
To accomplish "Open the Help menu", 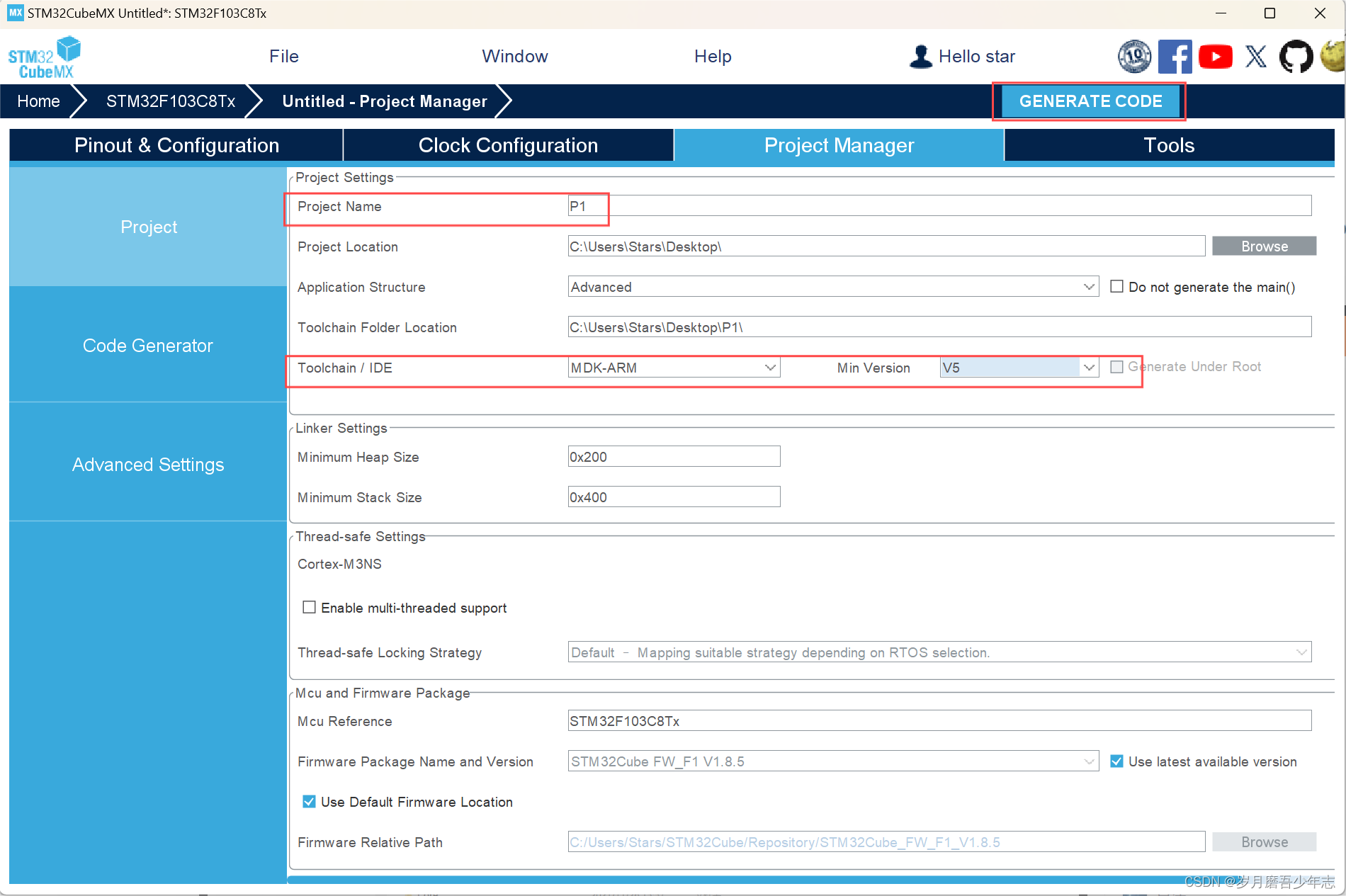I will coord(713,57).
